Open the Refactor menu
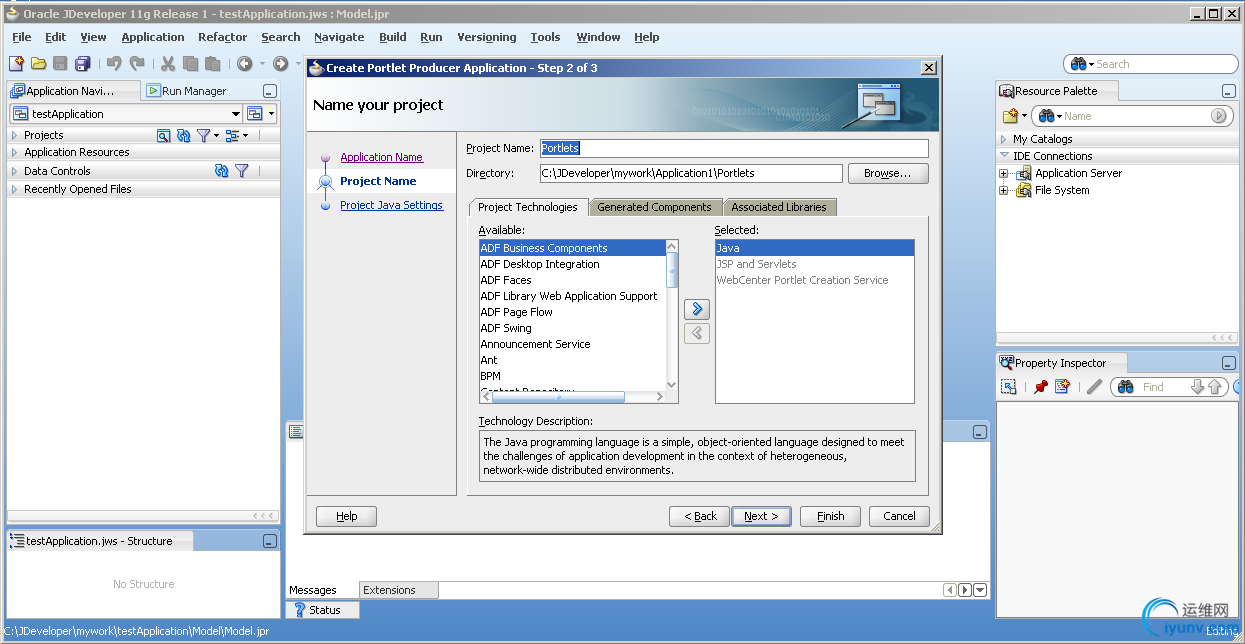The image size is (1245, 644). [x=222, y=37]
